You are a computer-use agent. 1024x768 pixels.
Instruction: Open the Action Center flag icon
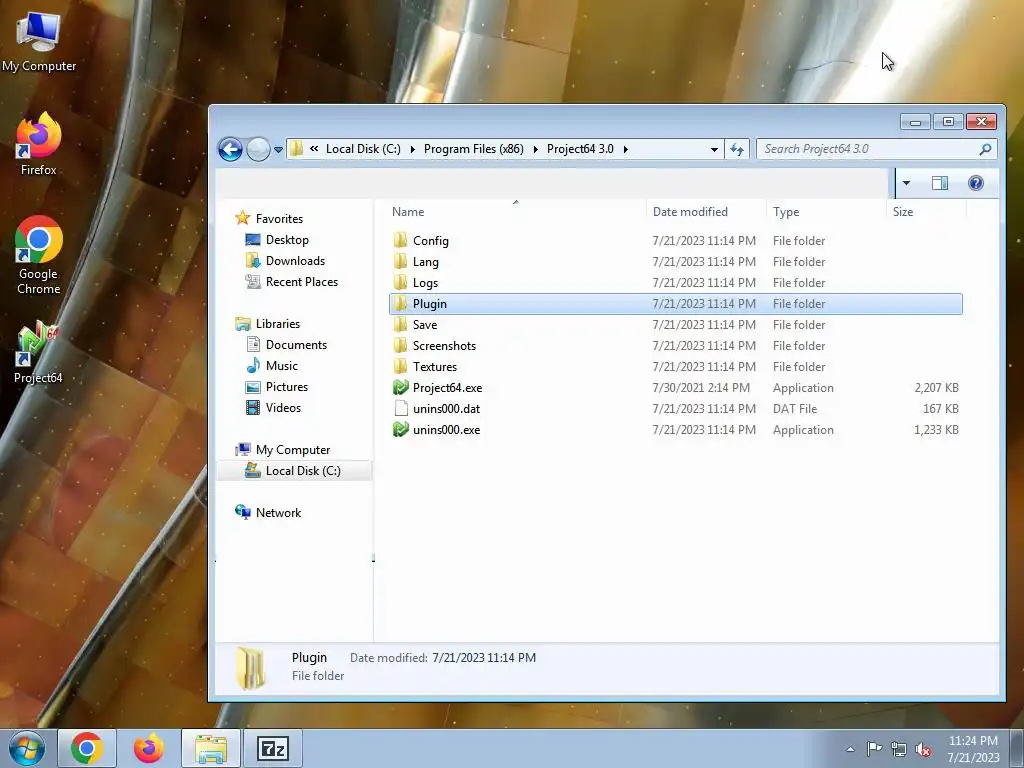tap(874, 749)
